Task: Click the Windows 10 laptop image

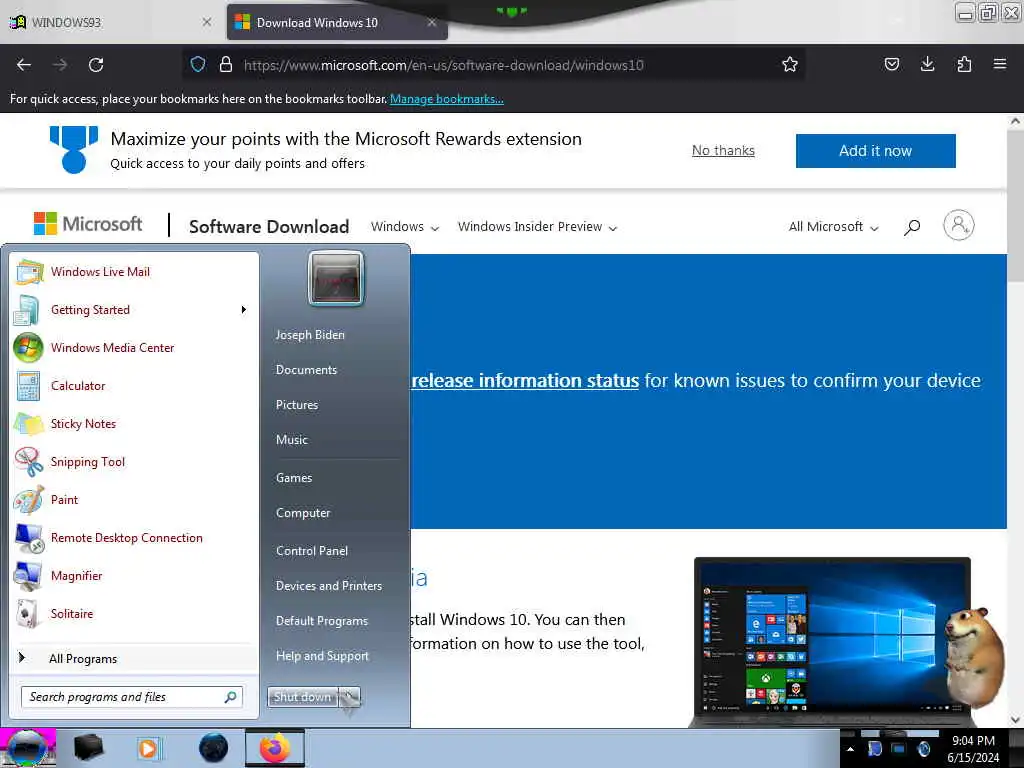Action: pyautogui.click(x=833, y=643)
